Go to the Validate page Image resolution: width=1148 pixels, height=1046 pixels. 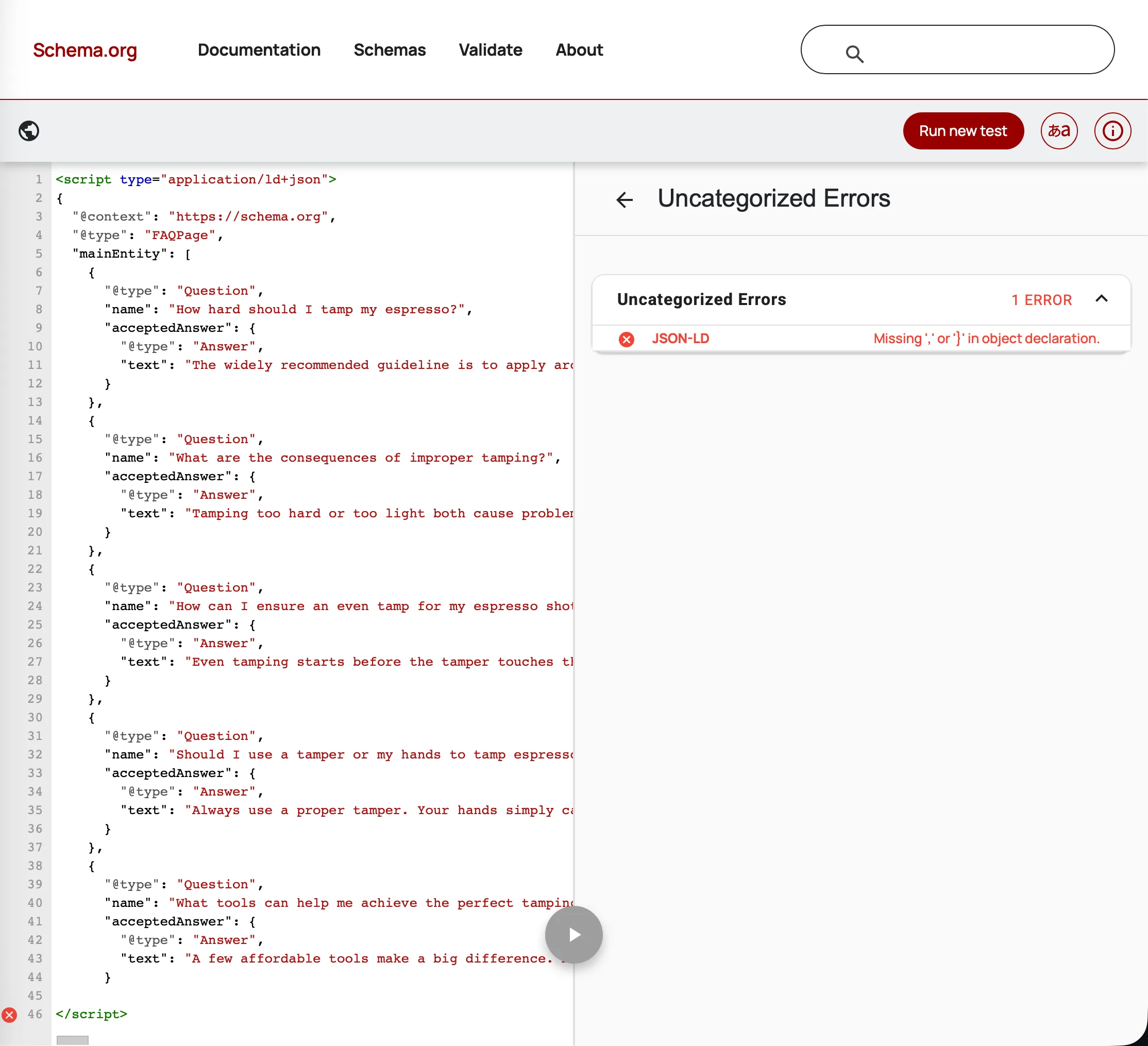(x=491, y=50)
